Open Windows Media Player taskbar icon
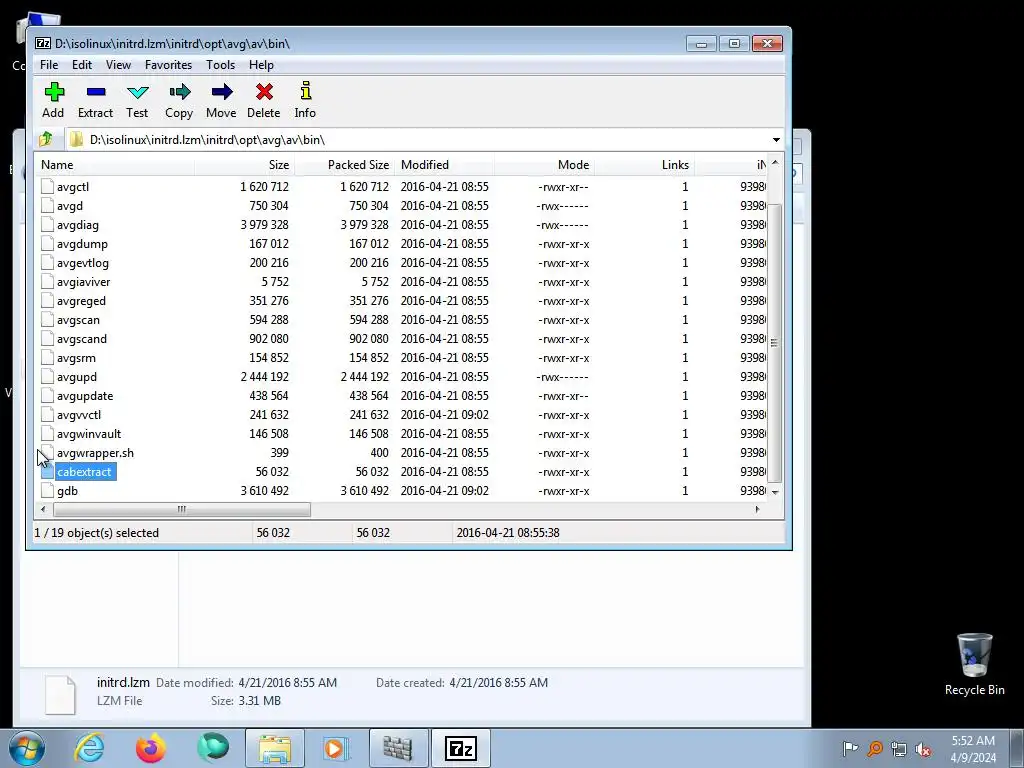 336,748
